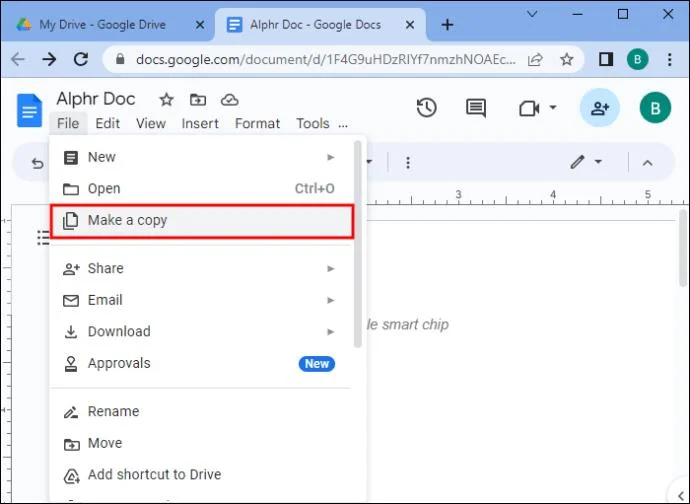Expand the Download submenu

202,331
